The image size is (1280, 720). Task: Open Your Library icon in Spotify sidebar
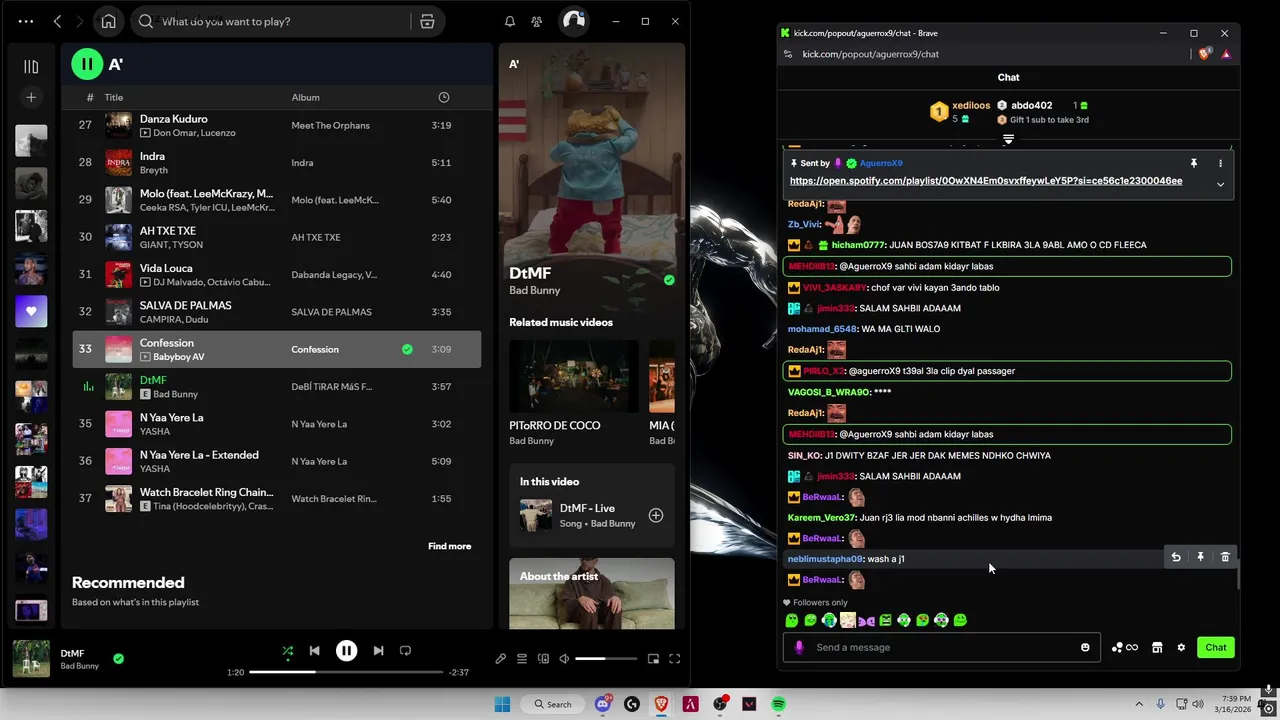(31, 67)
